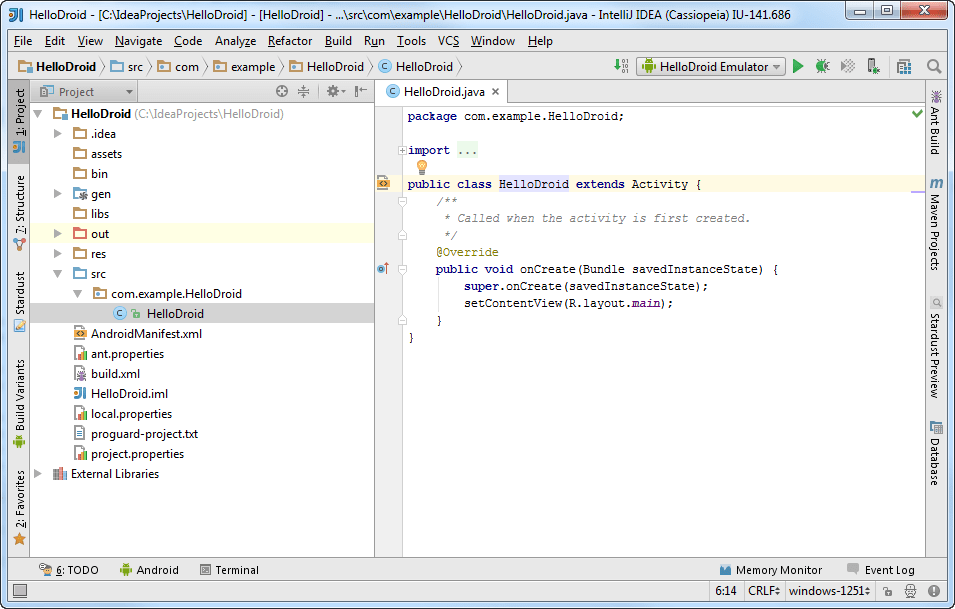
Task: Close the HelloDroid.java tab
Action: (x=495, y=92)
